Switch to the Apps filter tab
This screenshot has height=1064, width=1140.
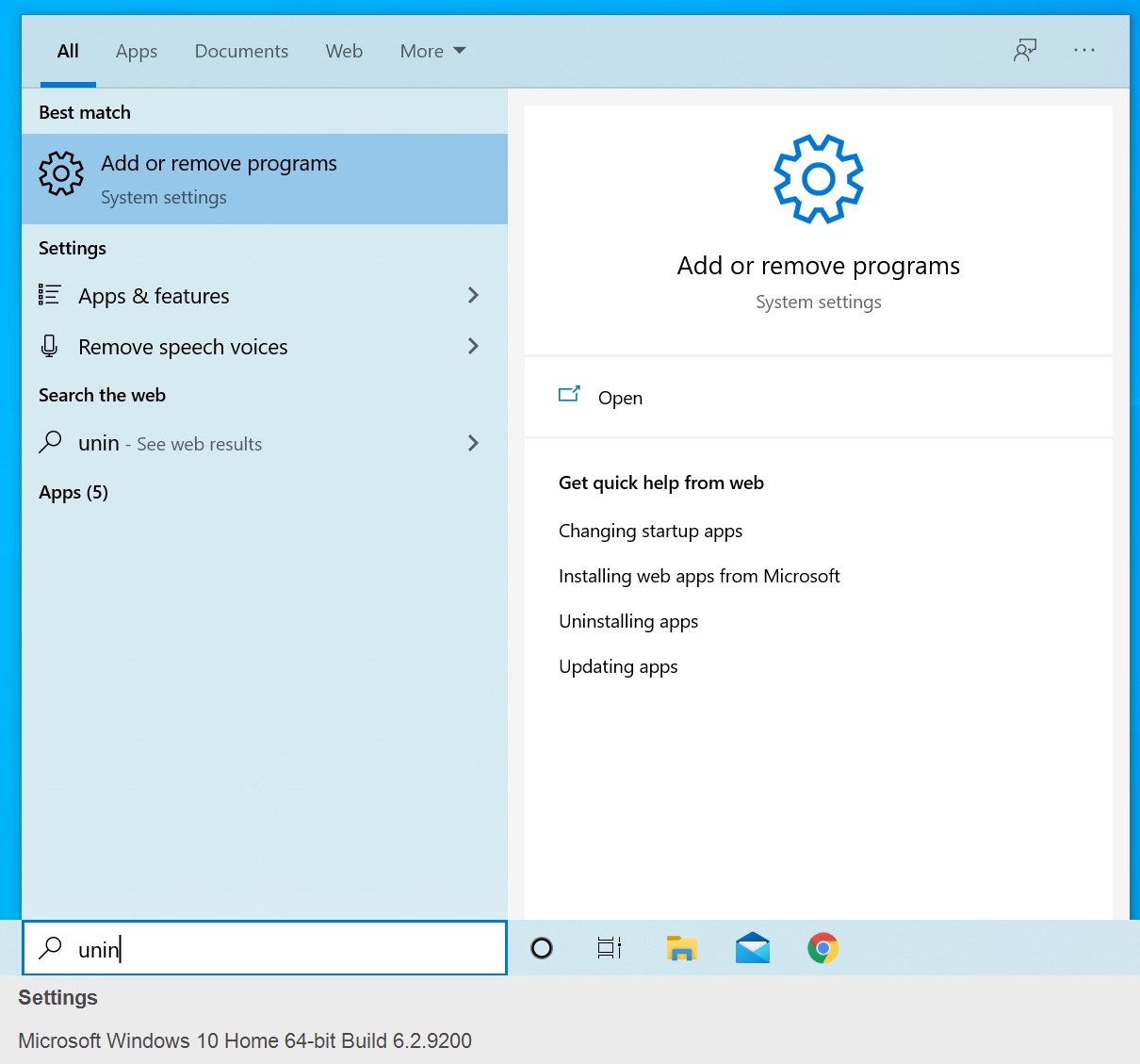pyautogui.click(x=137, y=51)
